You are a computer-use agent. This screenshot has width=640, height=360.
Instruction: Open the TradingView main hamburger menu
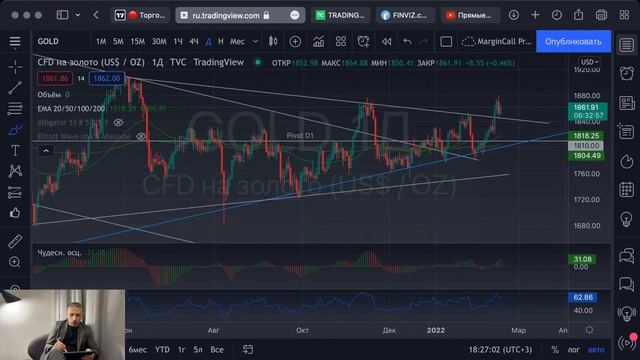click(x=15, y=42)
